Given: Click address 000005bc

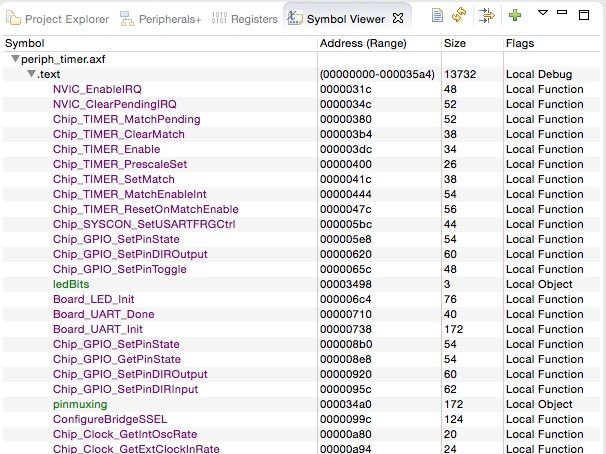Looking at the screenshot, I should tap(346, 224).
